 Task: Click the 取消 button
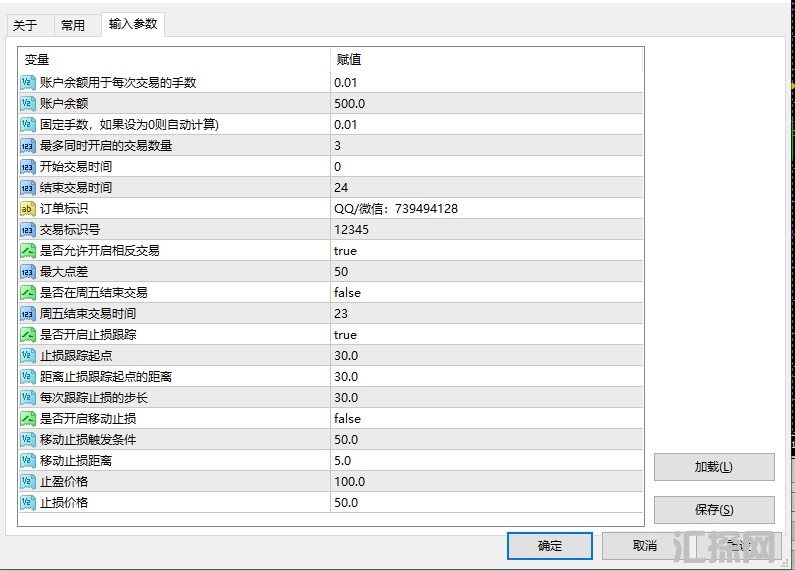pyautogui.click(x=644, y=545)
